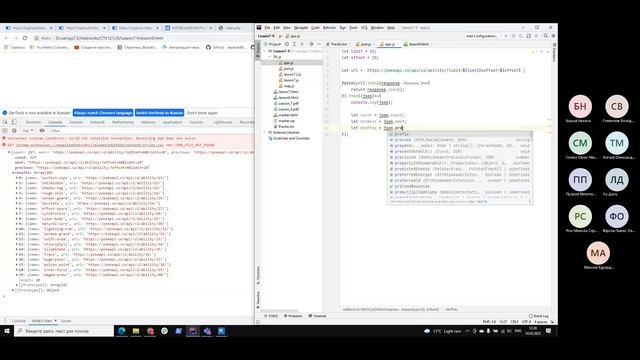Switch to the Elements tab in DevTools
Screen dimensions: 640x360
pyautogui.click(x=33, y=122)
